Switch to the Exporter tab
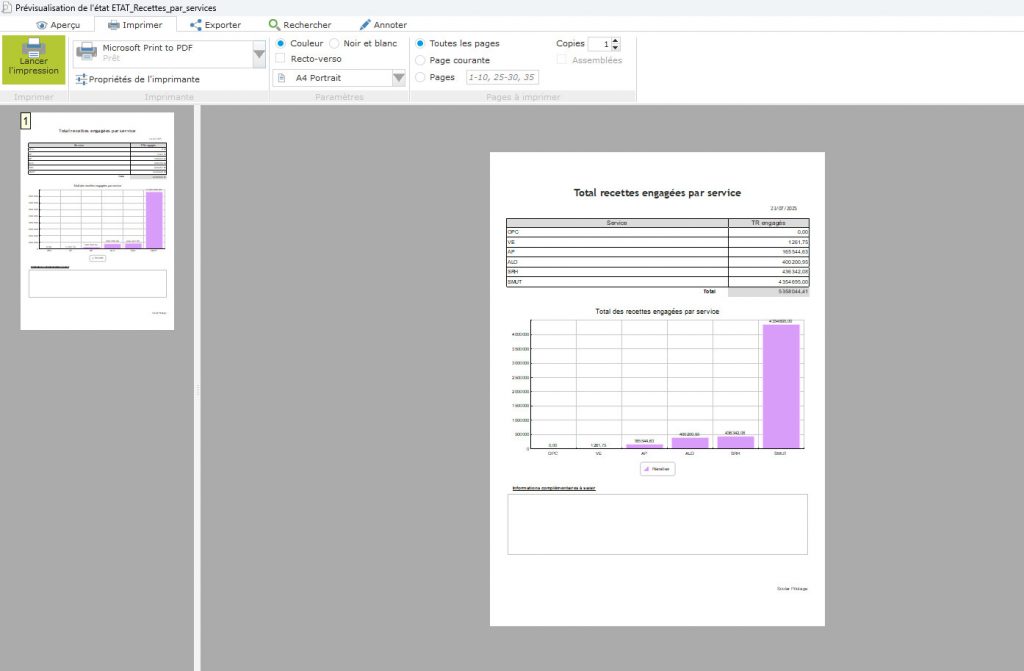1024x671 pixels. coord(215,25)
